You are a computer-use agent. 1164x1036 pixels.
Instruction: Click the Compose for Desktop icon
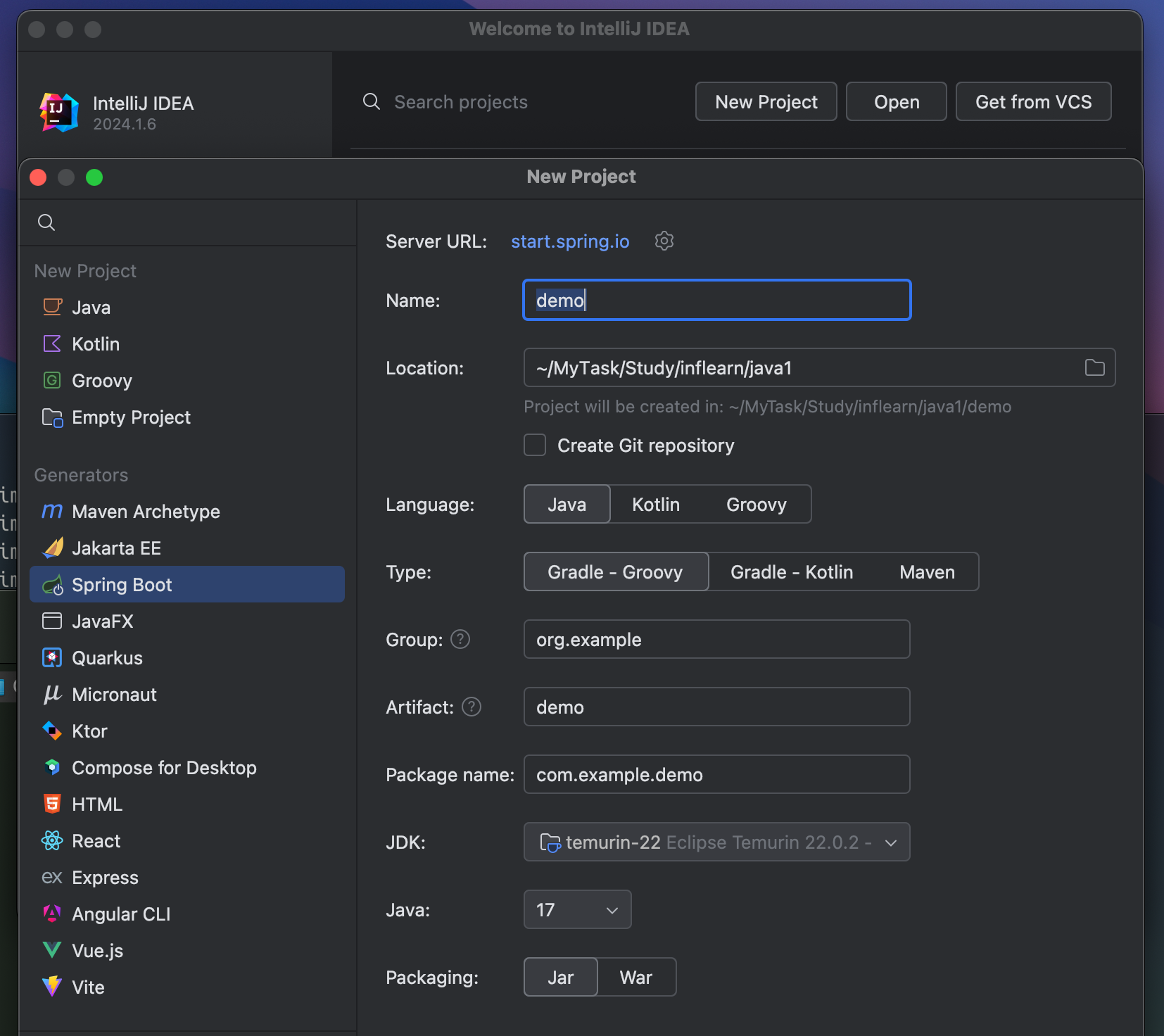[53, 767]
